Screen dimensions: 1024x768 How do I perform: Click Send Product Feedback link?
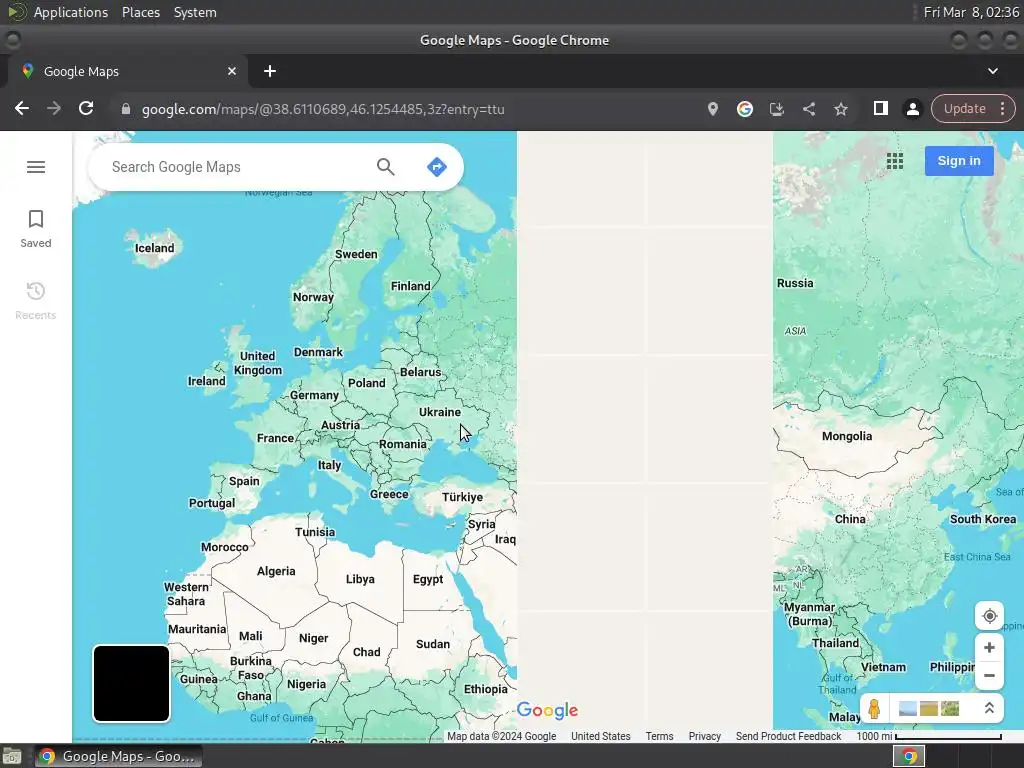pyautogui.click(x=788, y=736)
